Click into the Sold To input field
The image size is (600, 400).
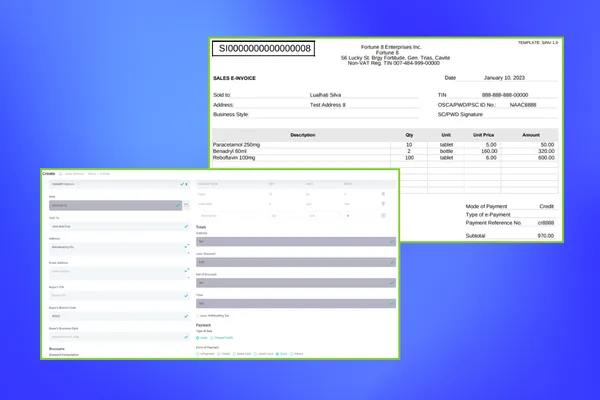coord(119,226)
